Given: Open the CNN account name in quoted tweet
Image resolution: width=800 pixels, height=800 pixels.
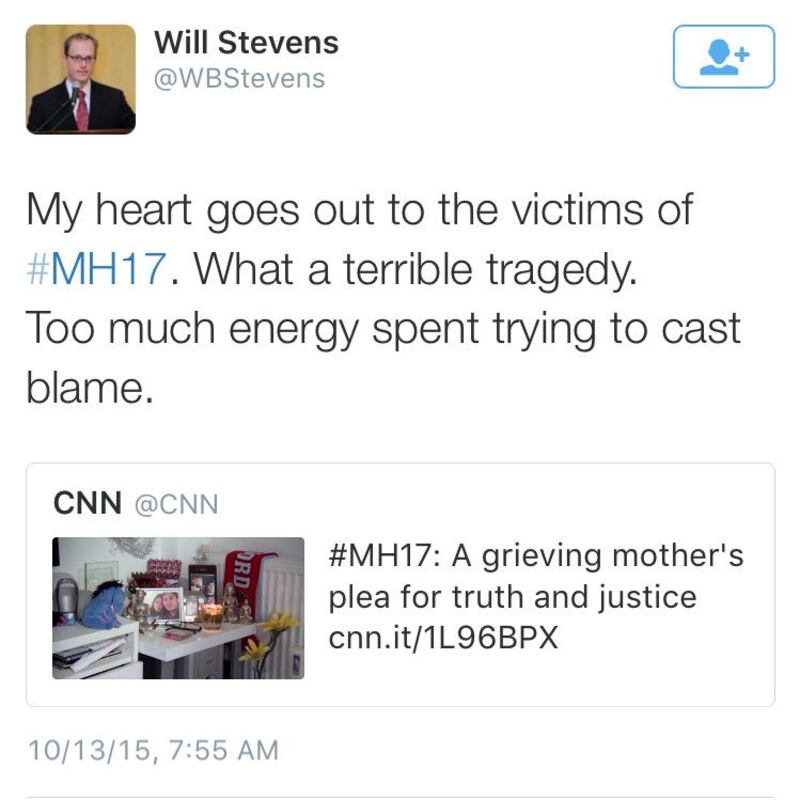Looking at the screenshot, I should coord(87,504).
